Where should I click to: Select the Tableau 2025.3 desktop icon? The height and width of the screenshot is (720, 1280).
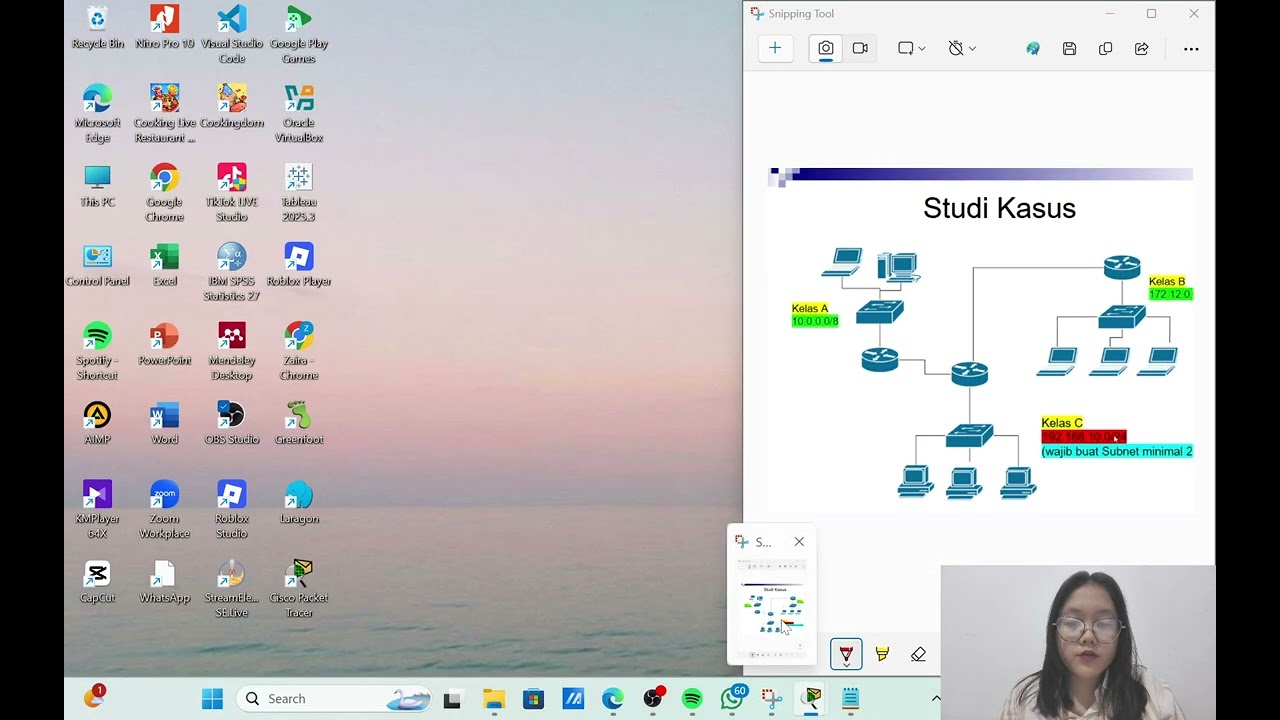point(298,192)
